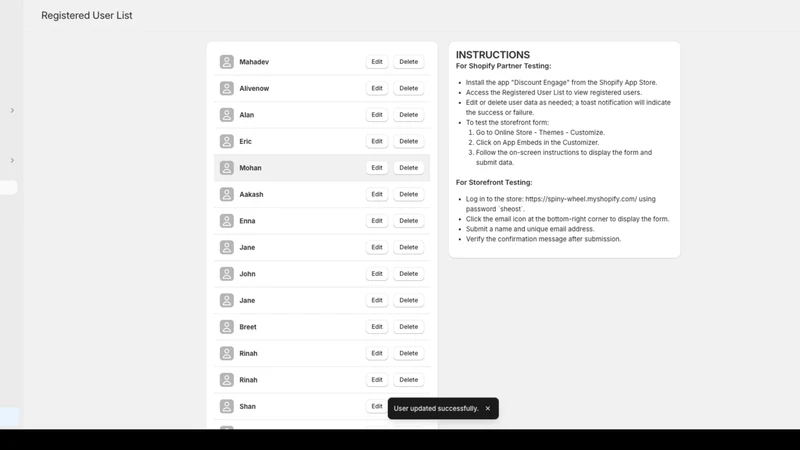Delete the user Mohan
The height and width of the screenshot is (450, 800).
tap(409, 168)
